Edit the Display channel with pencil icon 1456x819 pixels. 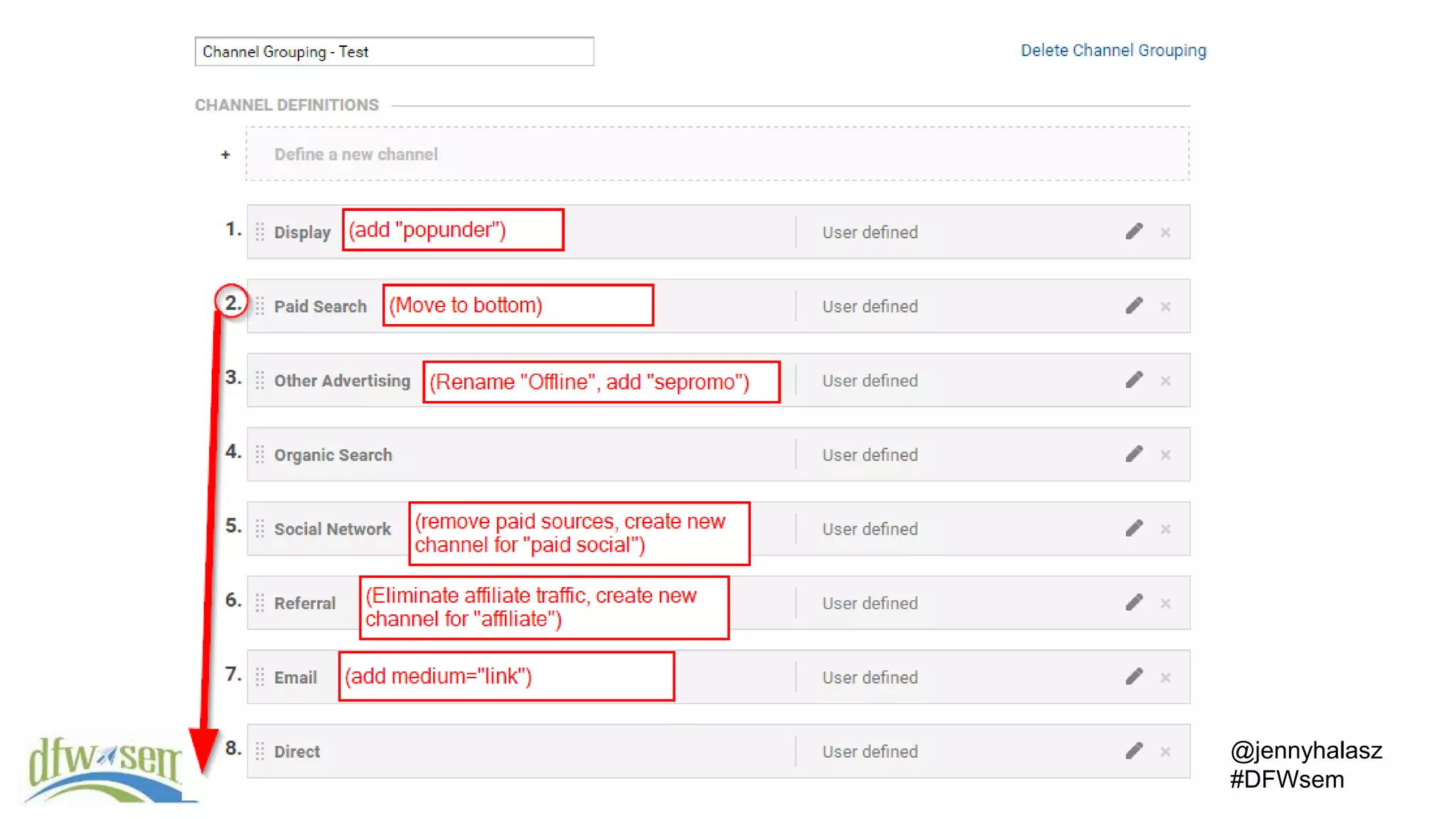pyautogui.click(x=1134, y=232)
